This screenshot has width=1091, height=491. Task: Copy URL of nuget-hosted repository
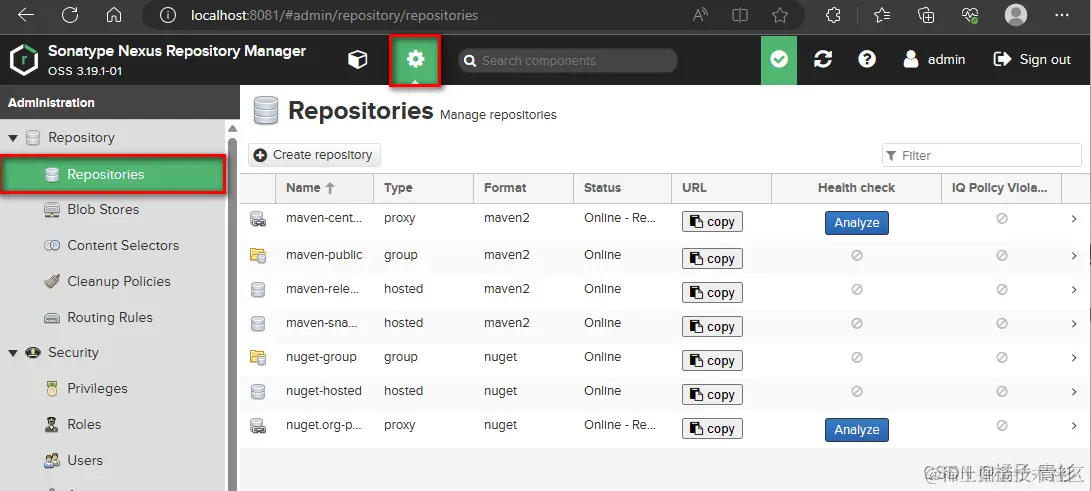click(x=712, y=395)
